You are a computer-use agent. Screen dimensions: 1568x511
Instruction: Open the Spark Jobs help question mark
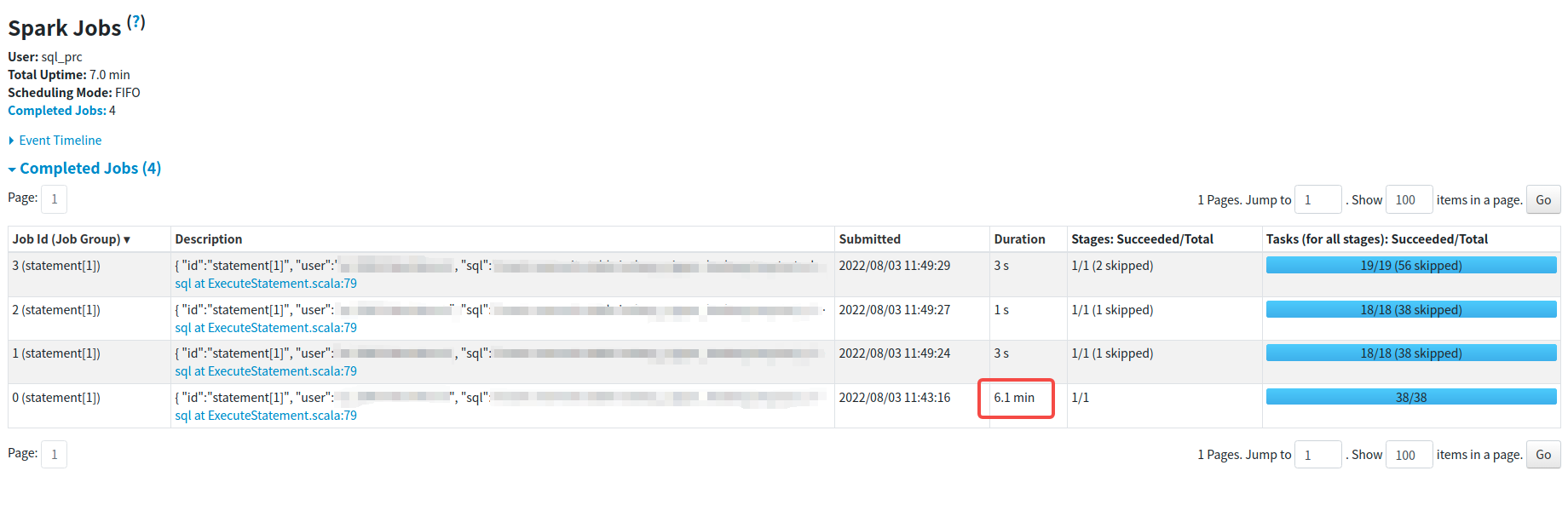tap(136, 23)
